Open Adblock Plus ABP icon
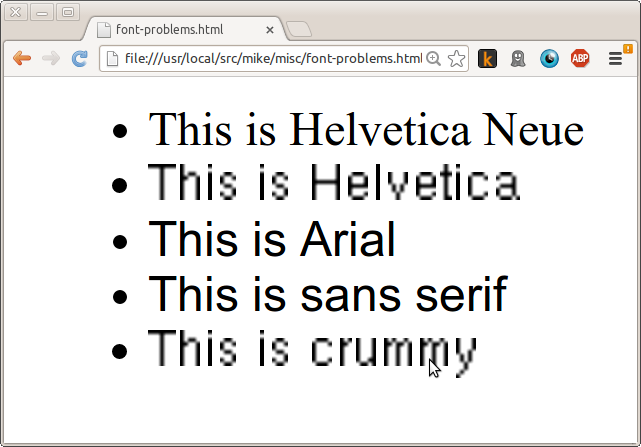 (x=580, y=58)
